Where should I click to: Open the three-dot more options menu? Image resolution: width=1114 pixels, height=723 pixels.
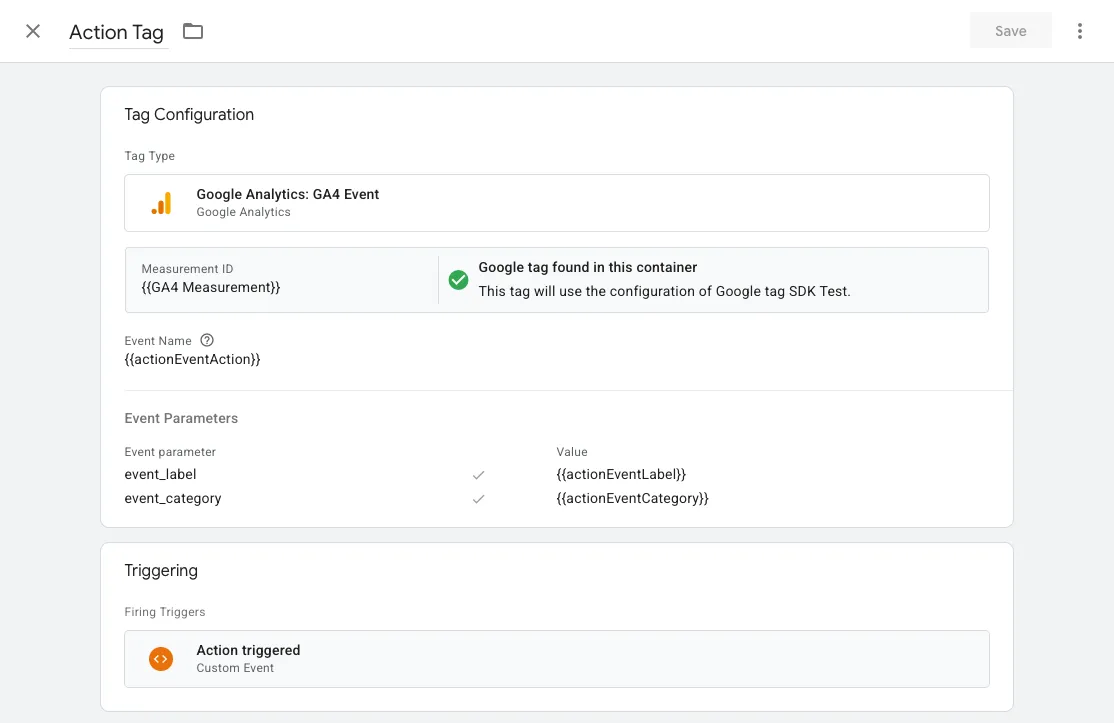click(x=1079, y=31)
